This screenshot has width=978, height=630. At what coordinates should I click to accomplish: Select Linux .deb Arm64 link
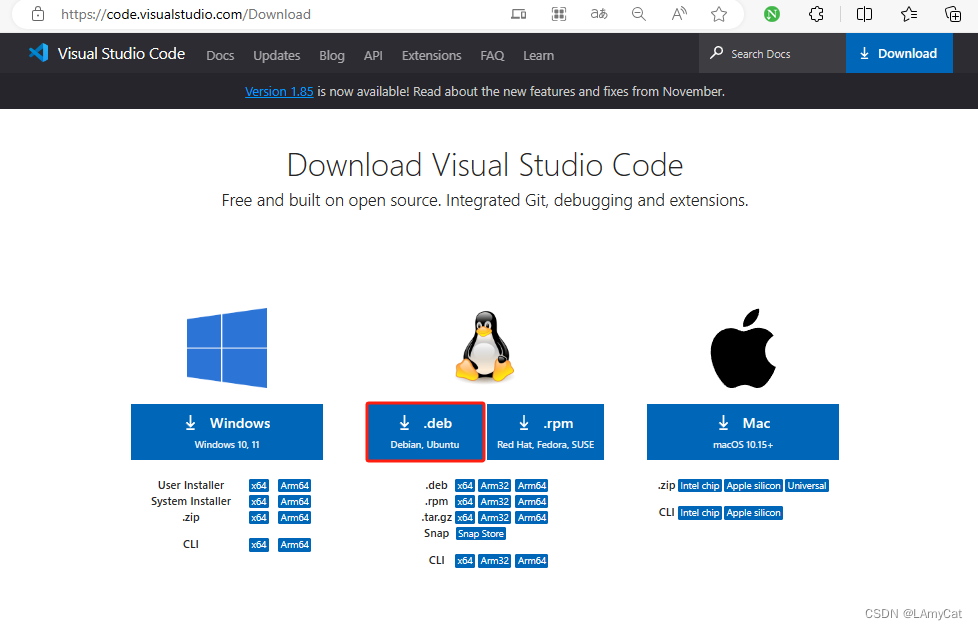click(531, 485)
